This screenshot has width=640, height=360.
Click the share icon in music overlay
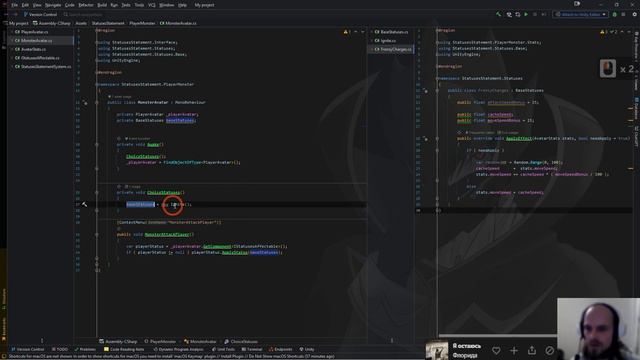coord(532,350)
